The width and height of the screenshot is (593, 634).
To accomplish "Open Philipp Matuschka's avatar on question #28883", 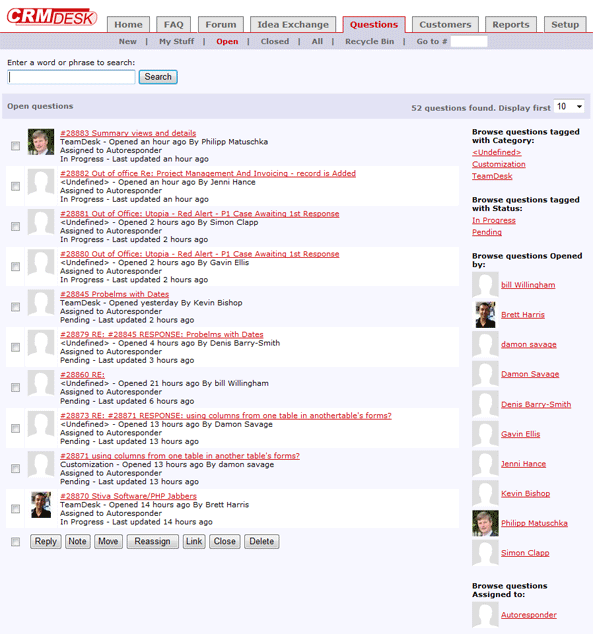I will point(41,142).
